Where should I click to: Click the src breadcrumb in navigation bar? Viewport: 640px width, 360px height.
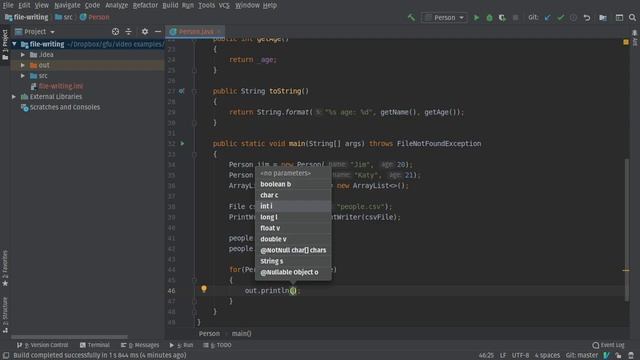coord(64,17)
